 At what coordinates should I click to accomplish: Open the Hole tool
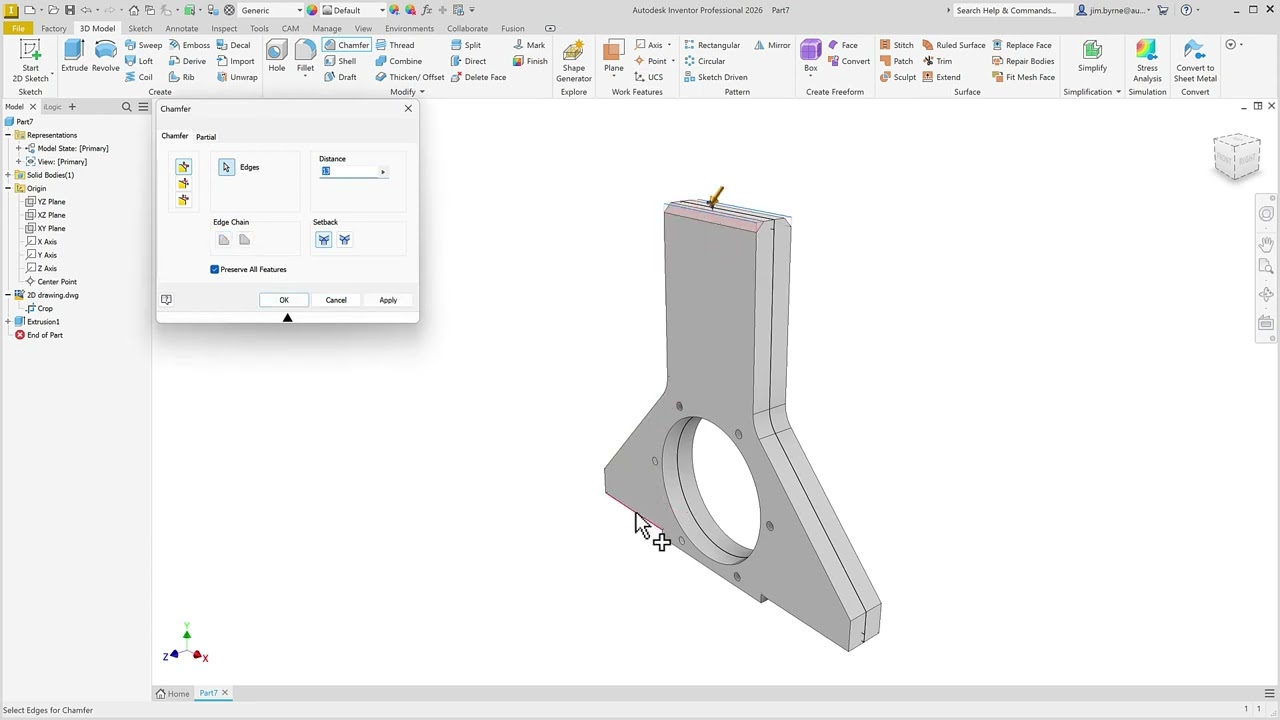point(276,56)
